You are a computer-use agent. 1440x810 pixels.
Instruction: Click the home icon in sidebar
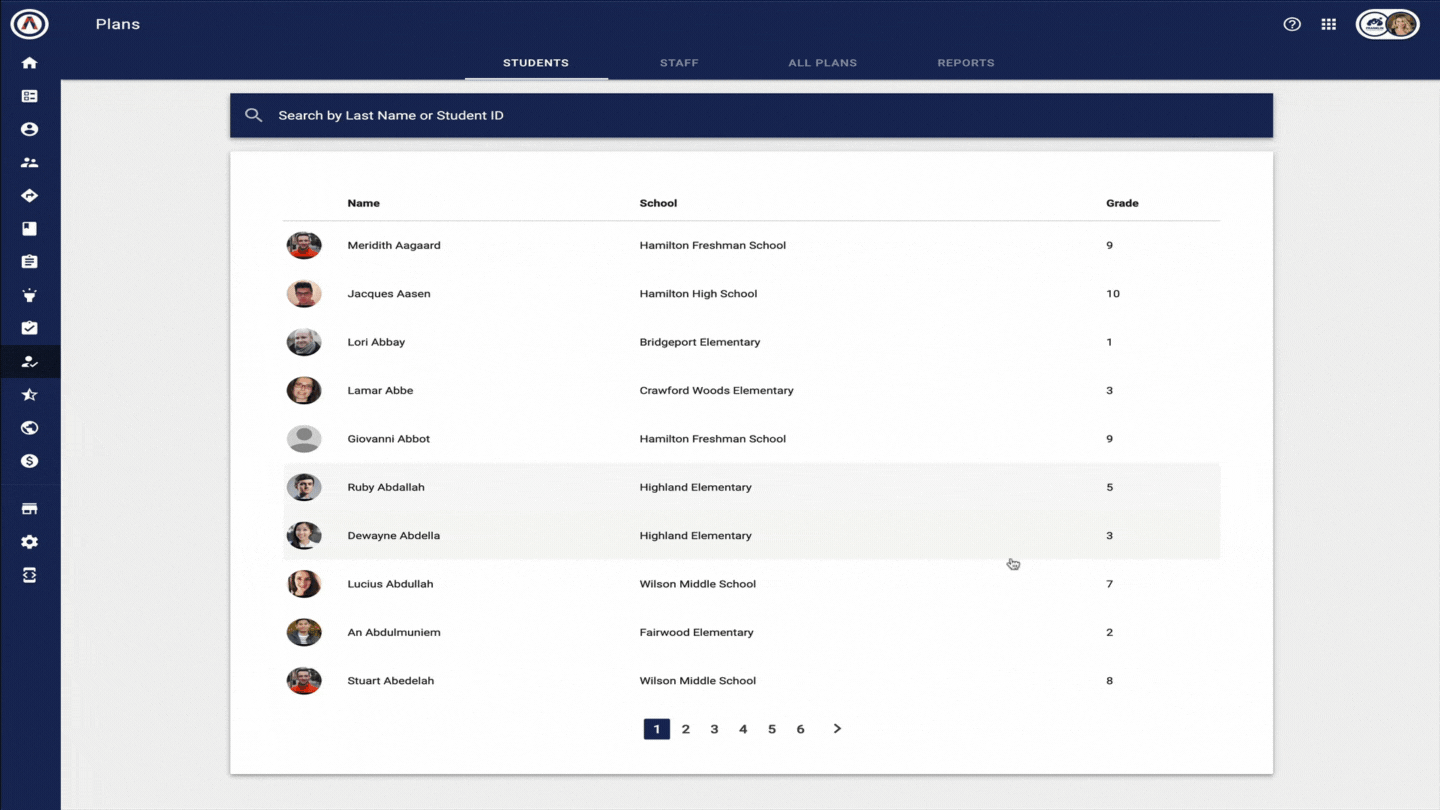pyautogui.click(x=29, y=63)
